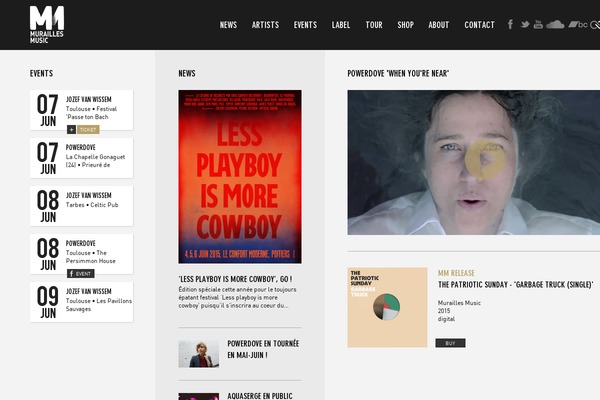The height and width of the screenshot is (400, 600).
Task: Open The Patriotic Sunday Garbage Truck title
Action: pos(515,285)
